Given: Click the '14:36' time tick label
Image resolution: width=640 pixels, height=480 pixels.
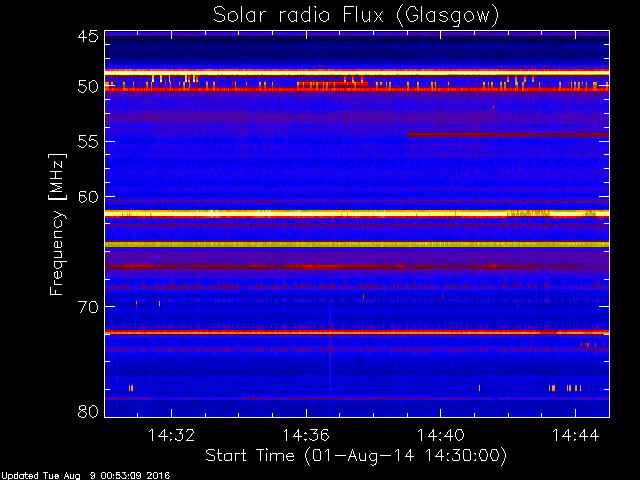Looking at the screenshot, I should point(306,435).
